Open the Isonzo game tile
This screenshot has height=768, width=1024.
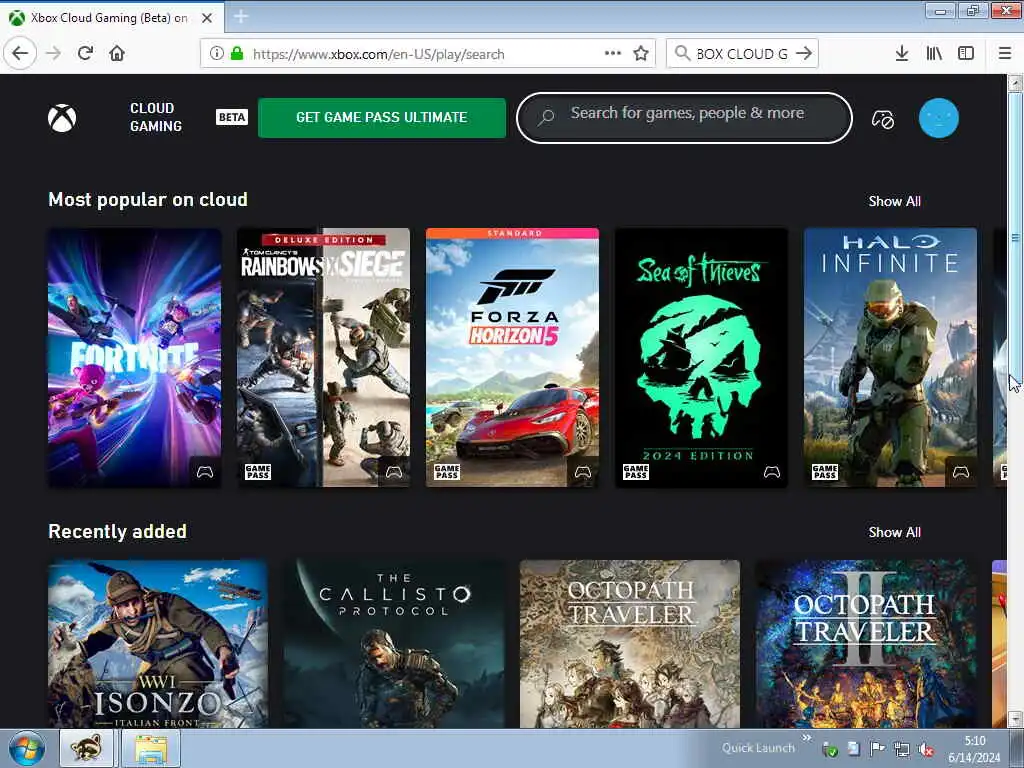point(158,644)
